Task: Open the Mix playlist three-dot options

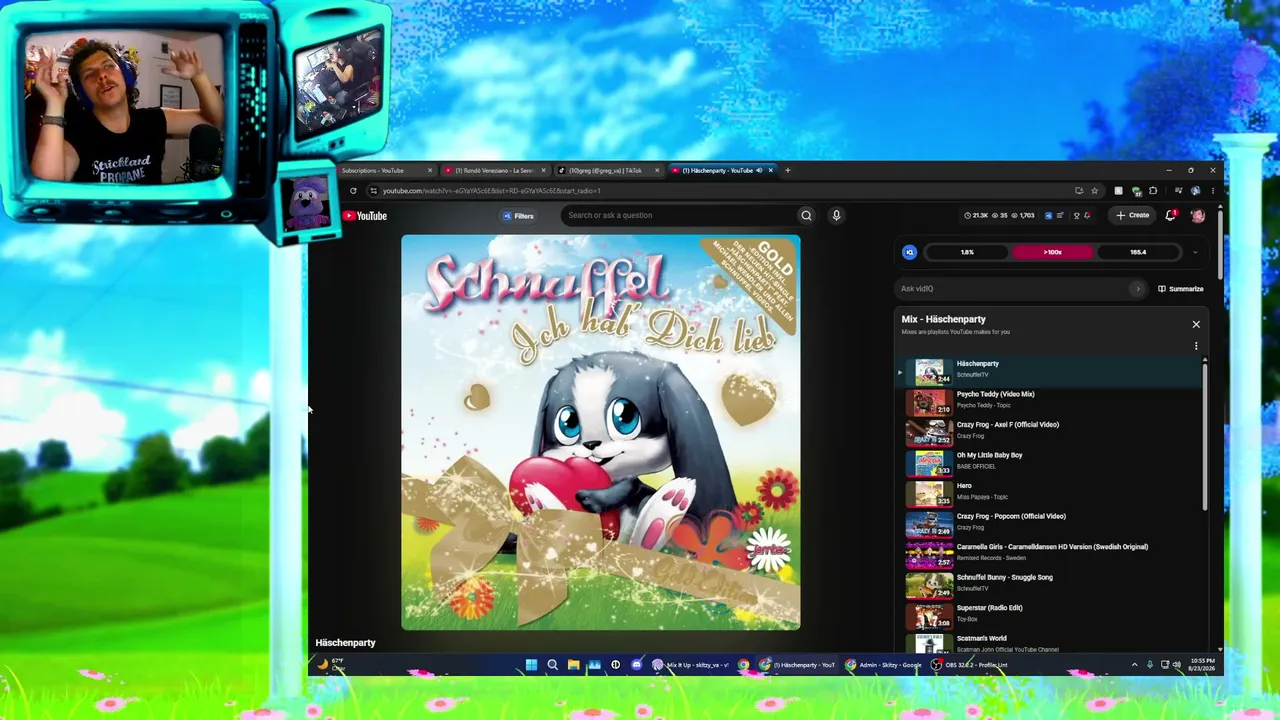Action: (x=1196, y=346)
